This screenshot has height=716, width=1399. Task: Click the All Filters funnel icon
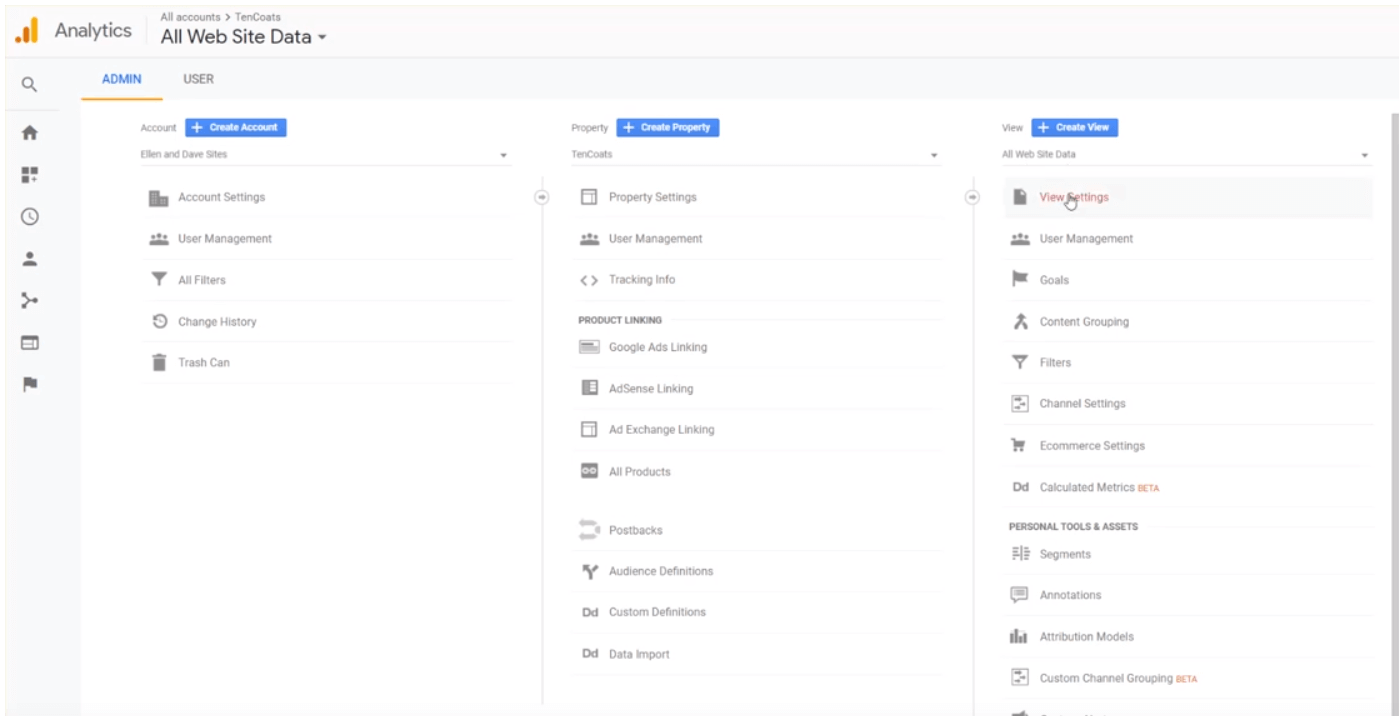click(158, 280)
